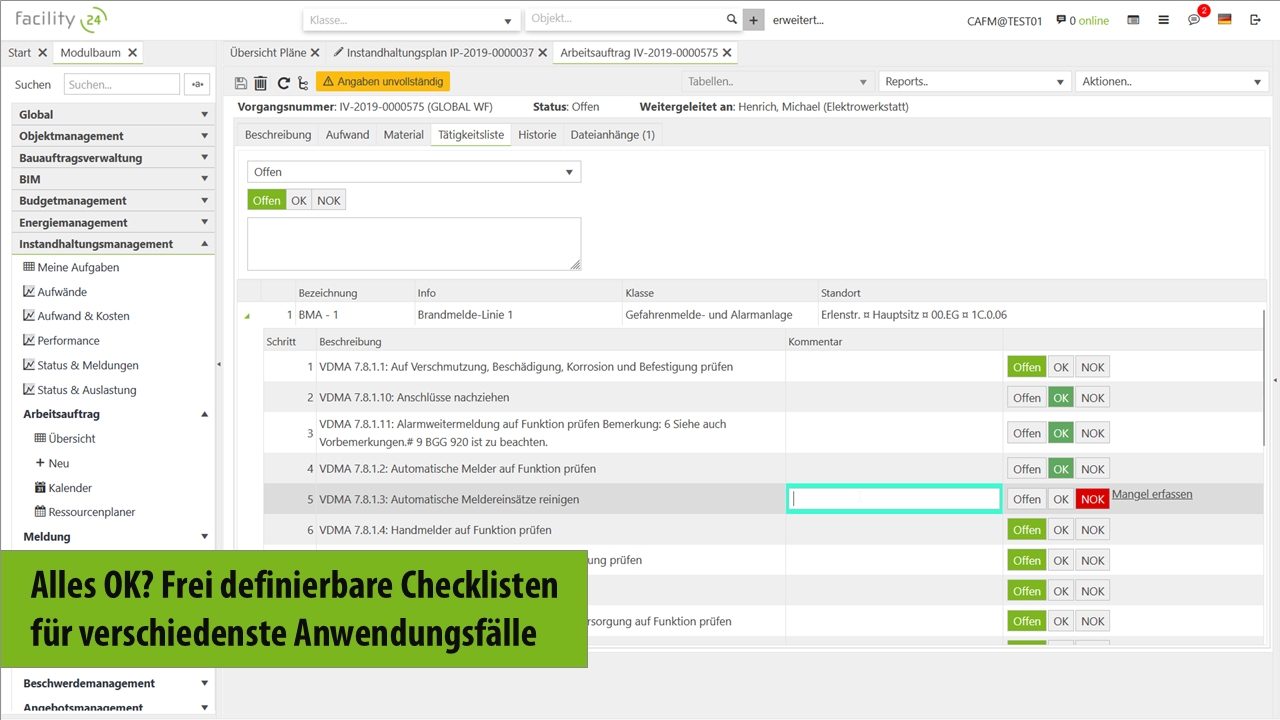
Task: Switch to the Beschreibung tab
Action: point(278,135)
